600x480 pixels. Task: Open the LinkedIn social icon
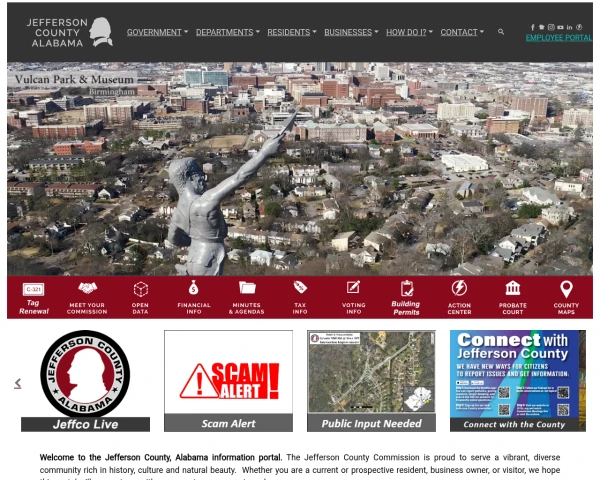coord(569,27)
